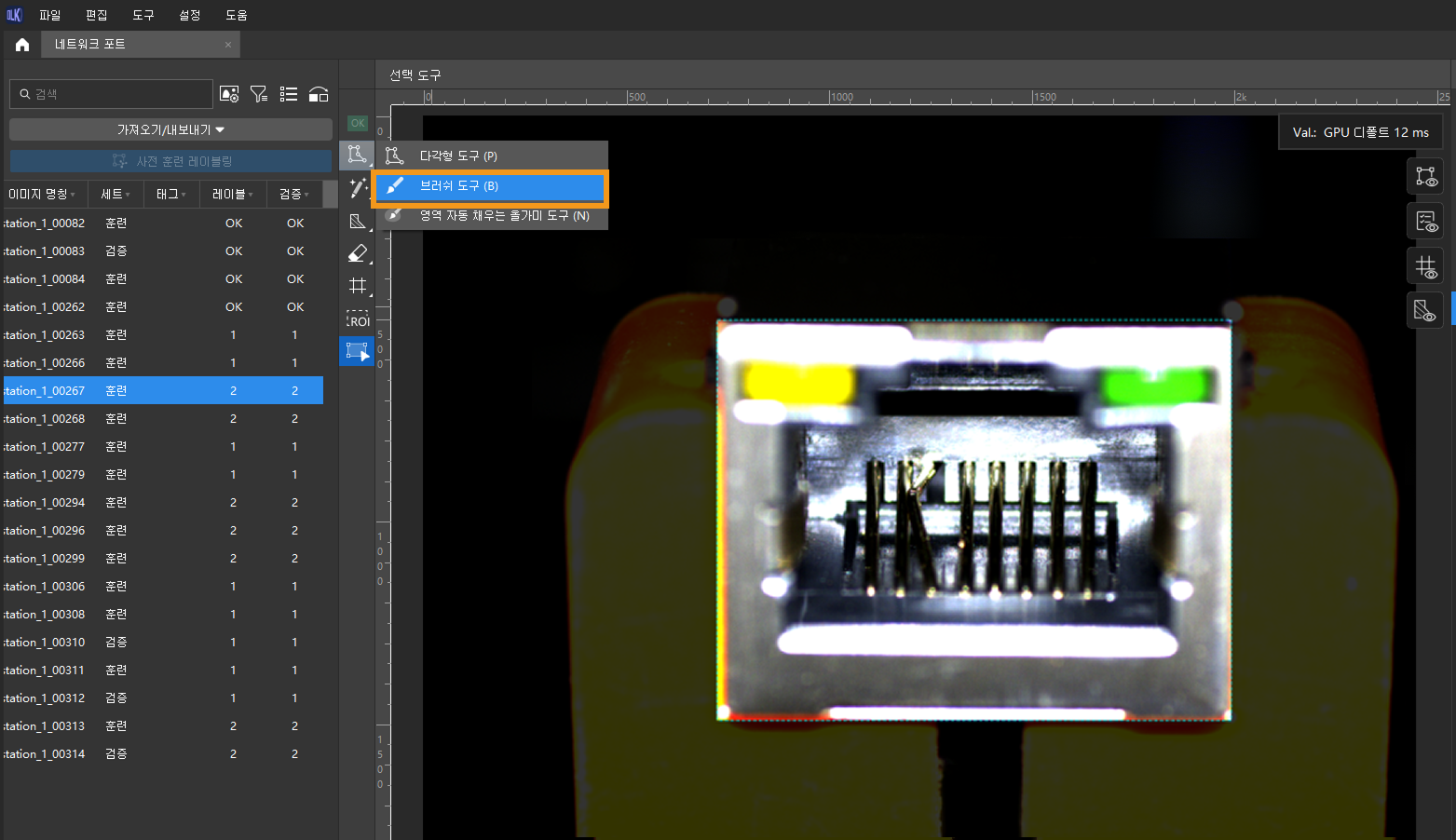Click the mask tool icon in toolbar
Screen dimensions: 1456x840
(x=358, y=222)
